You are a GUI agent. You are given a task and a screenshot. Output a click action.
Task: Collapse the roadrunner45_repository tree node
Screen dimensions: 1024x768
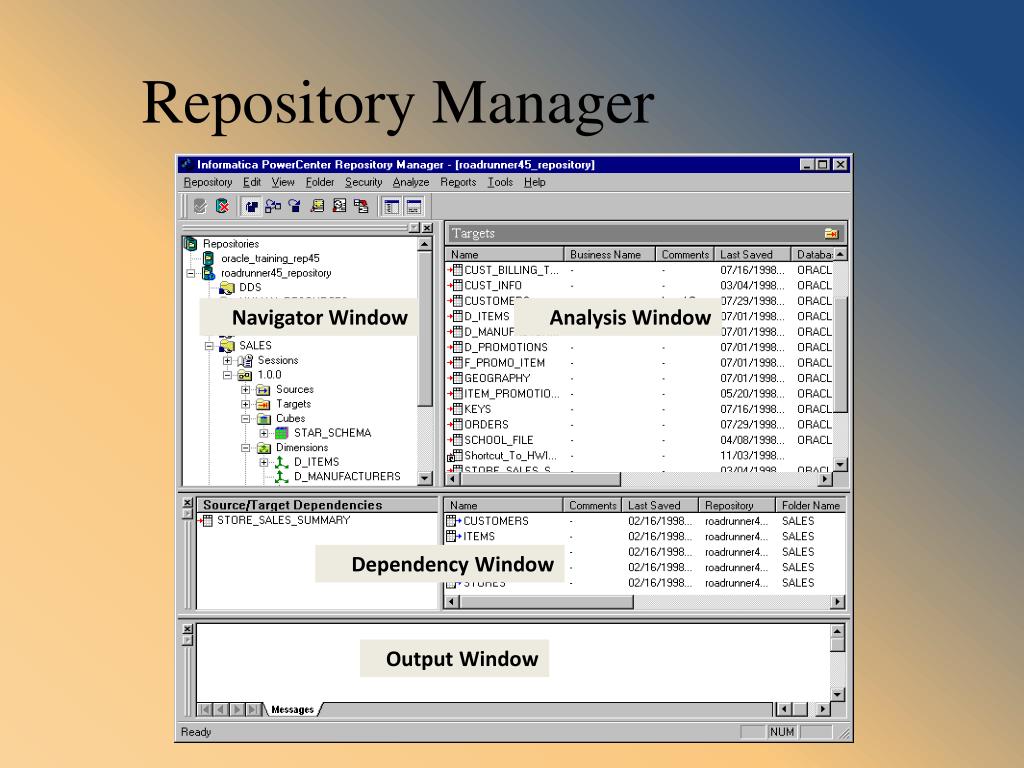click(191, 274)
